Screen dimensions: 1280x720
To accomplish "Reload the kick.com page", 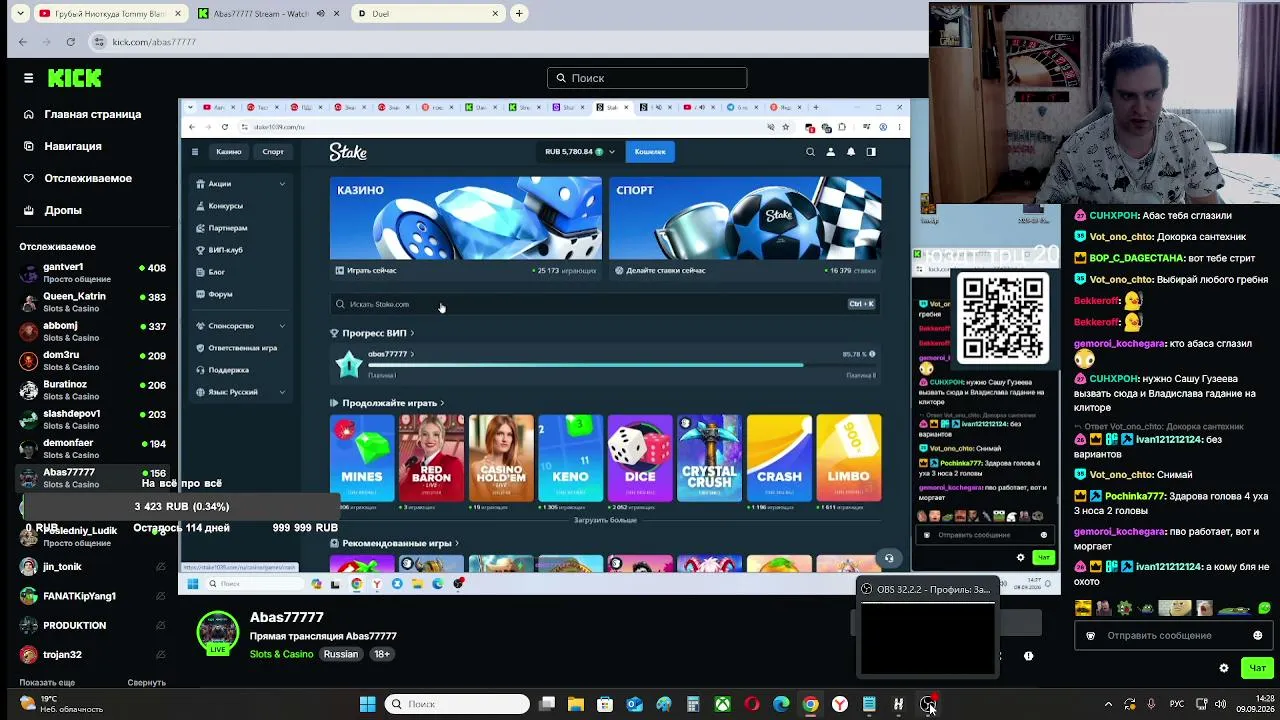I will tap(70, 42).
